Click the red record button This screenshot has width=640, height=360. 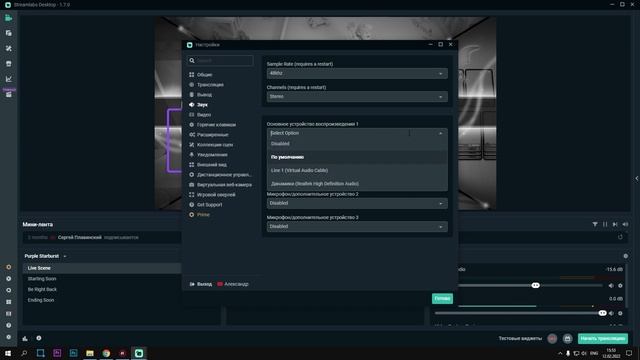[552, 338]
